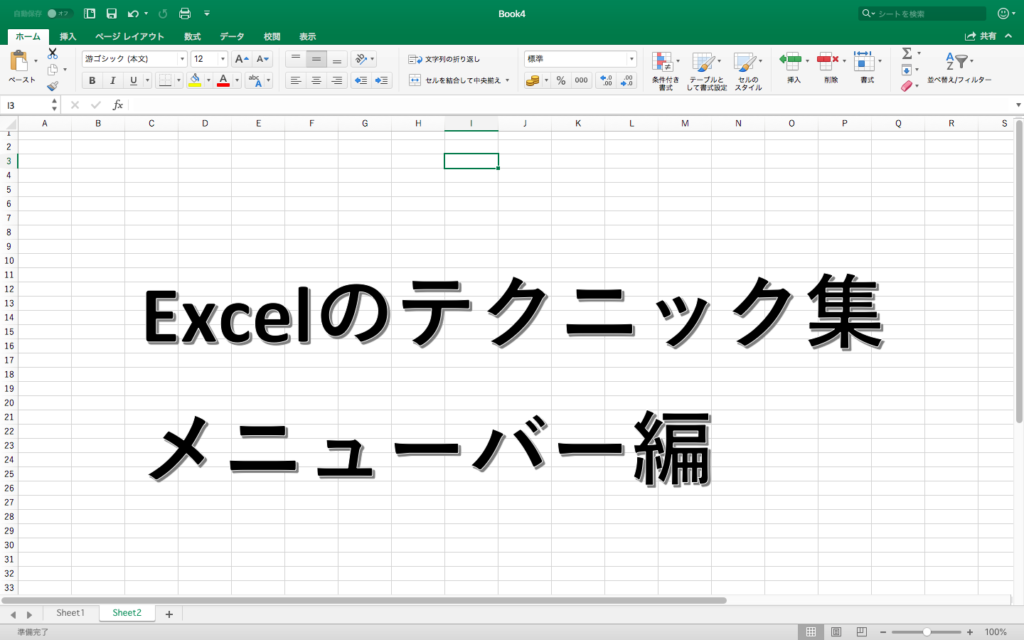
Task: Open the 校閲 tab
Action: click(272, 37)
